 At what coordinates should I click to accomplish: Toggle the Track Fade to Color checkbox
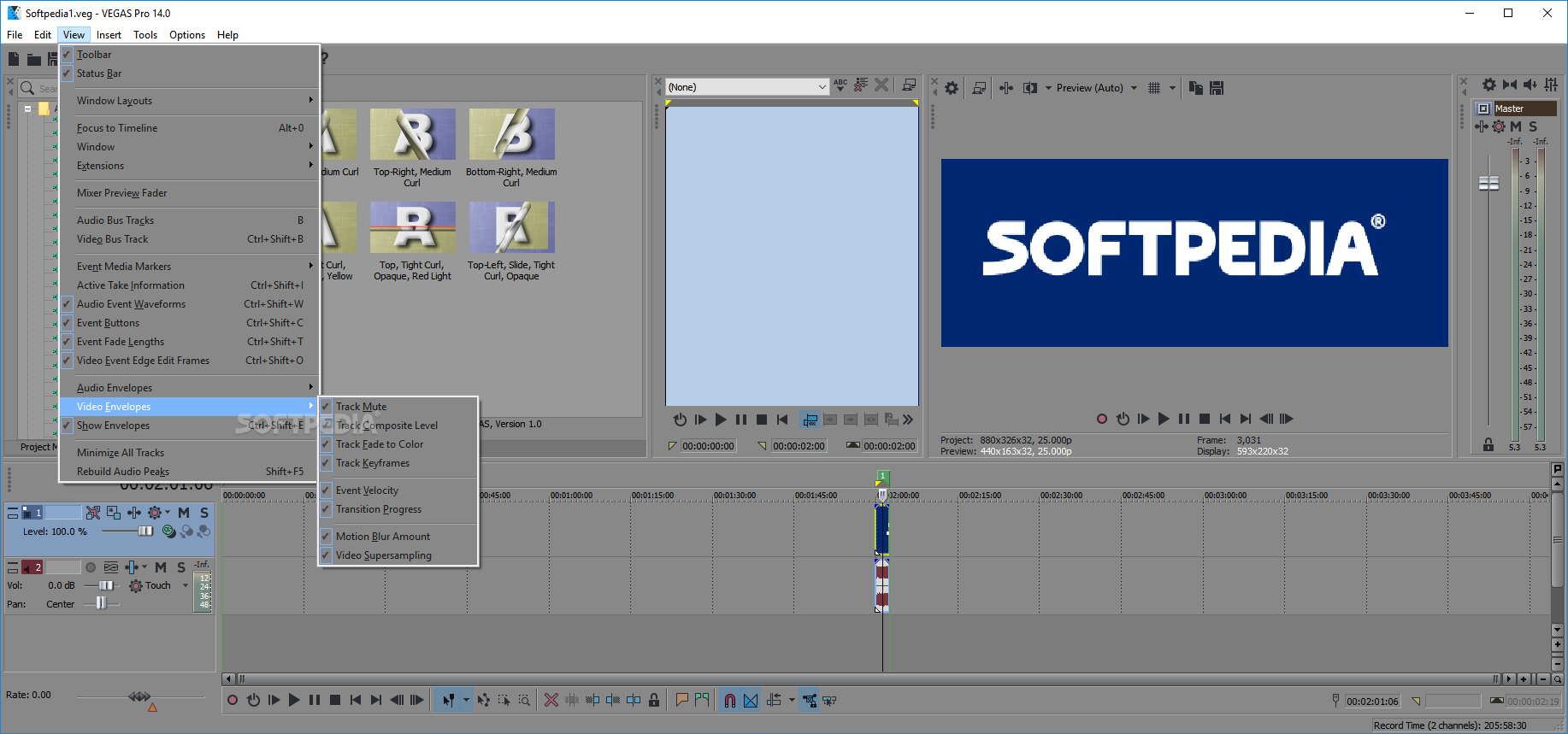[x=326, y=444]
